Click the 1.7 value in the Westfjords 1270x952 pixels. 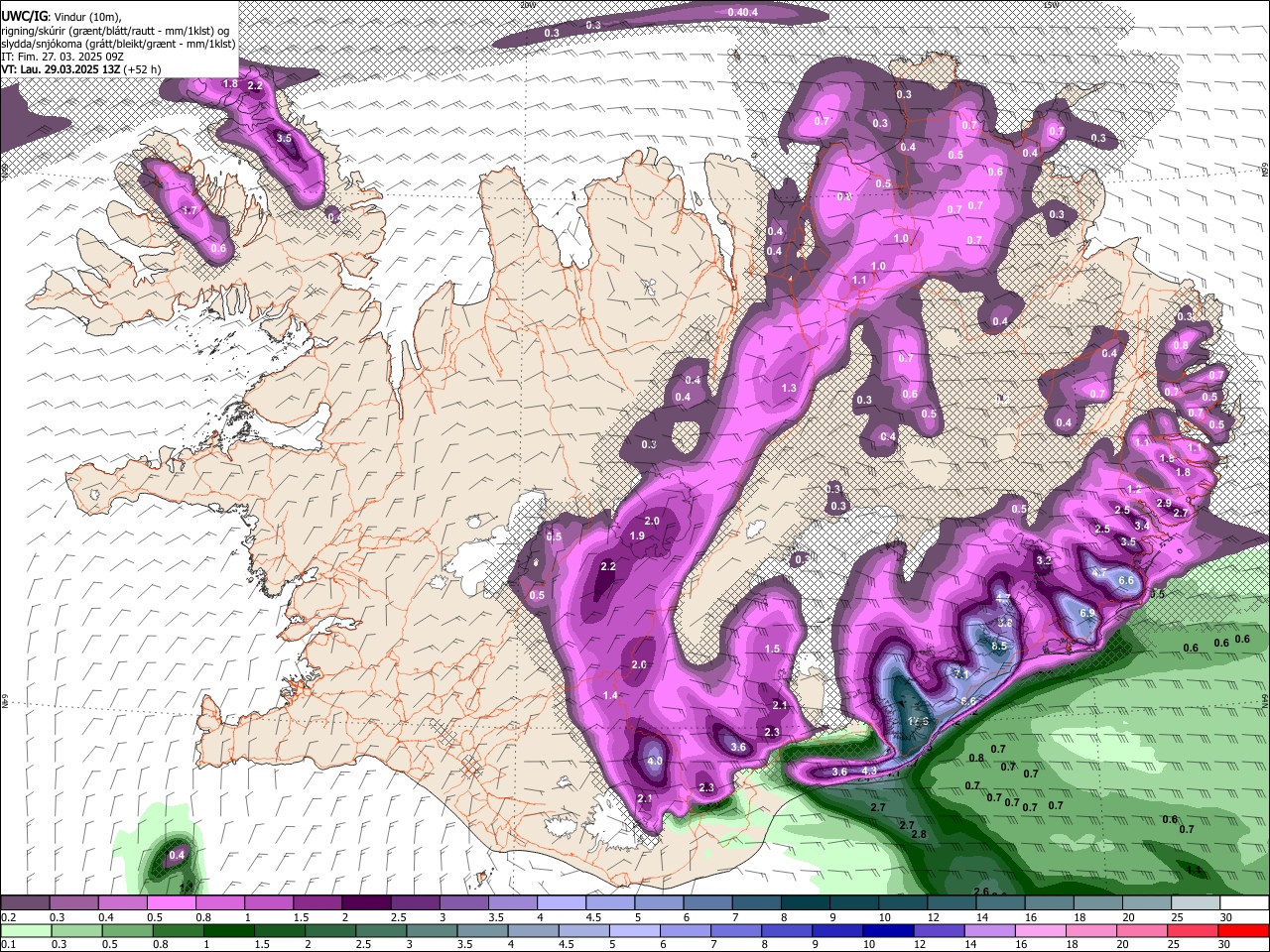[x=190, y=211]
